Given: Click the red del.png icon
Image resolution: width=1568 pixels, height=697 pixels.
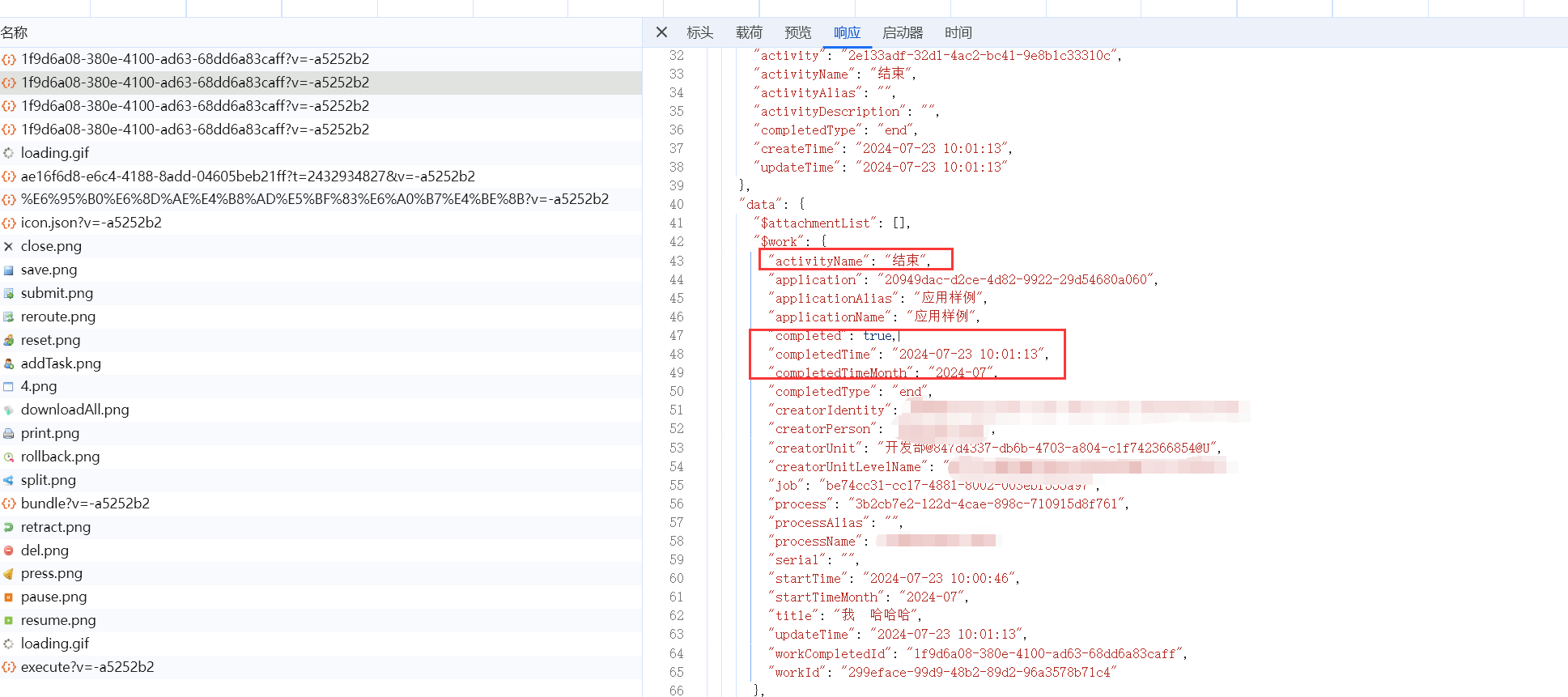Looking at the screenshot, I should coord(8,550).
